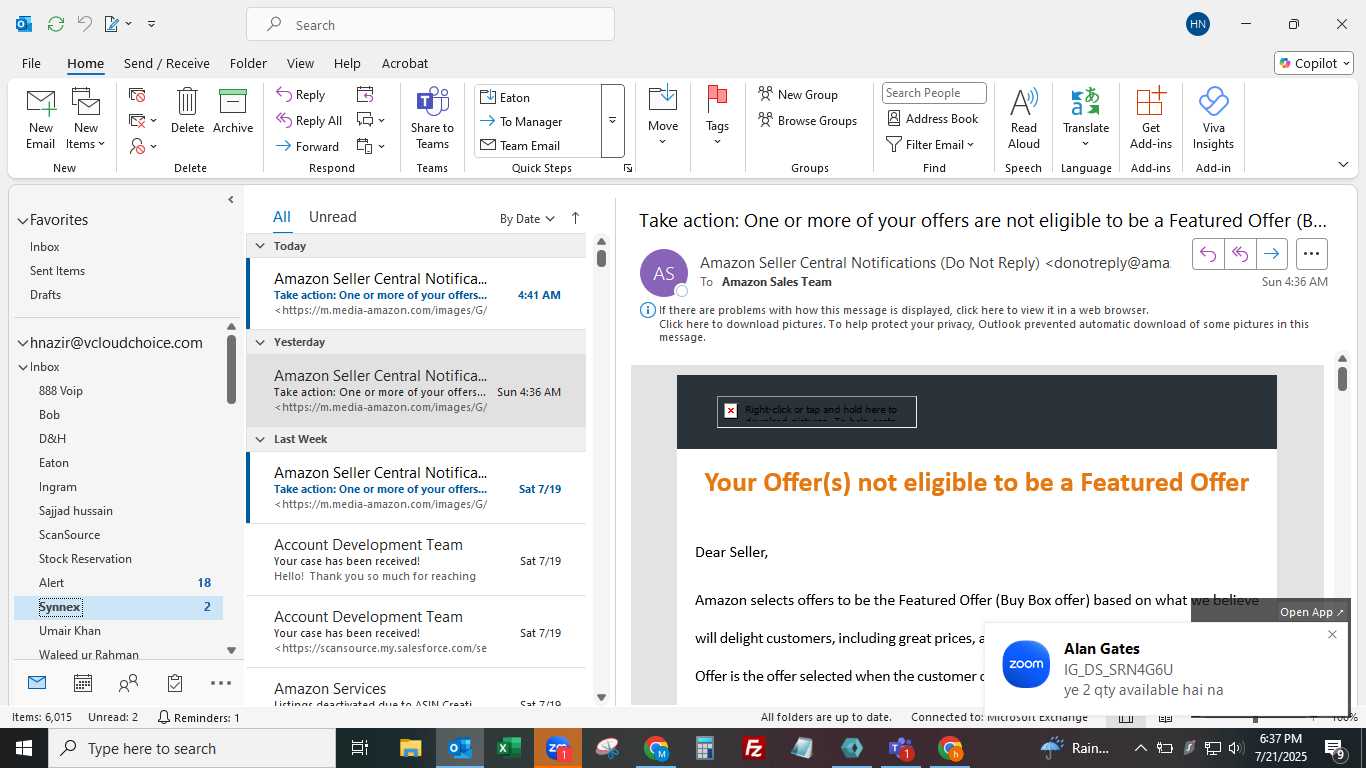Collapse the ribbon with the chevron

1343,164
